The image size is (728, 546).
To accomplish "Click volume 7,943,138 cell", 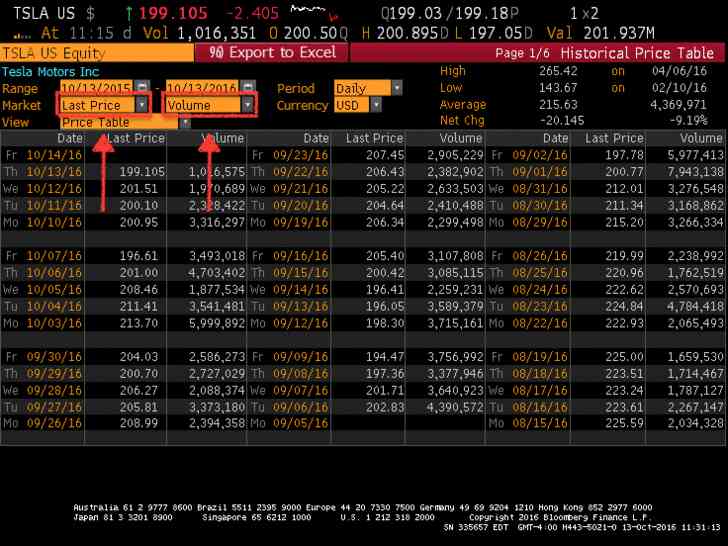I will pos(695,172).
